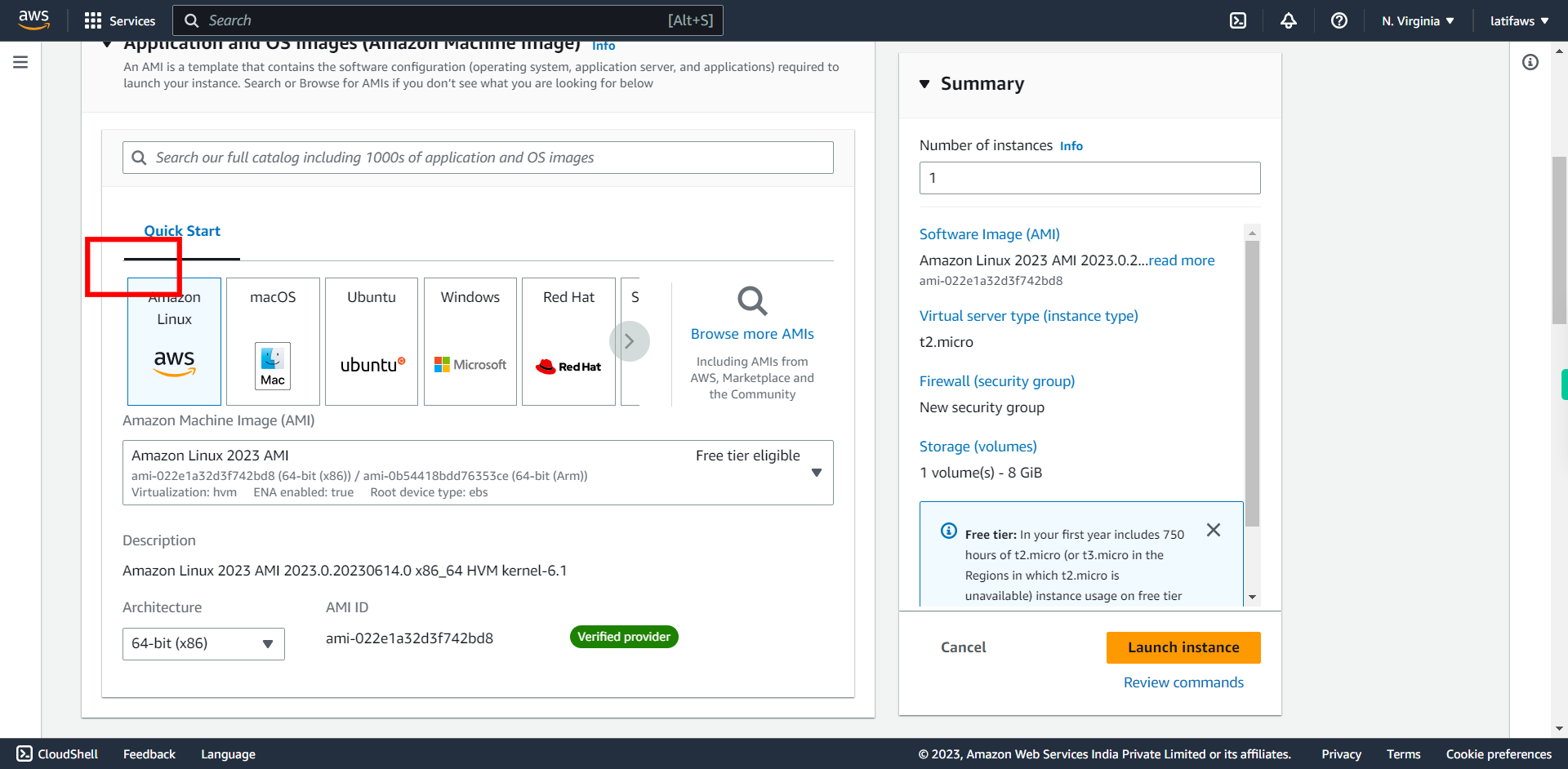Click the Cancel button
This screenshot has width=1568, height=769.
click(x=964, y=647)
